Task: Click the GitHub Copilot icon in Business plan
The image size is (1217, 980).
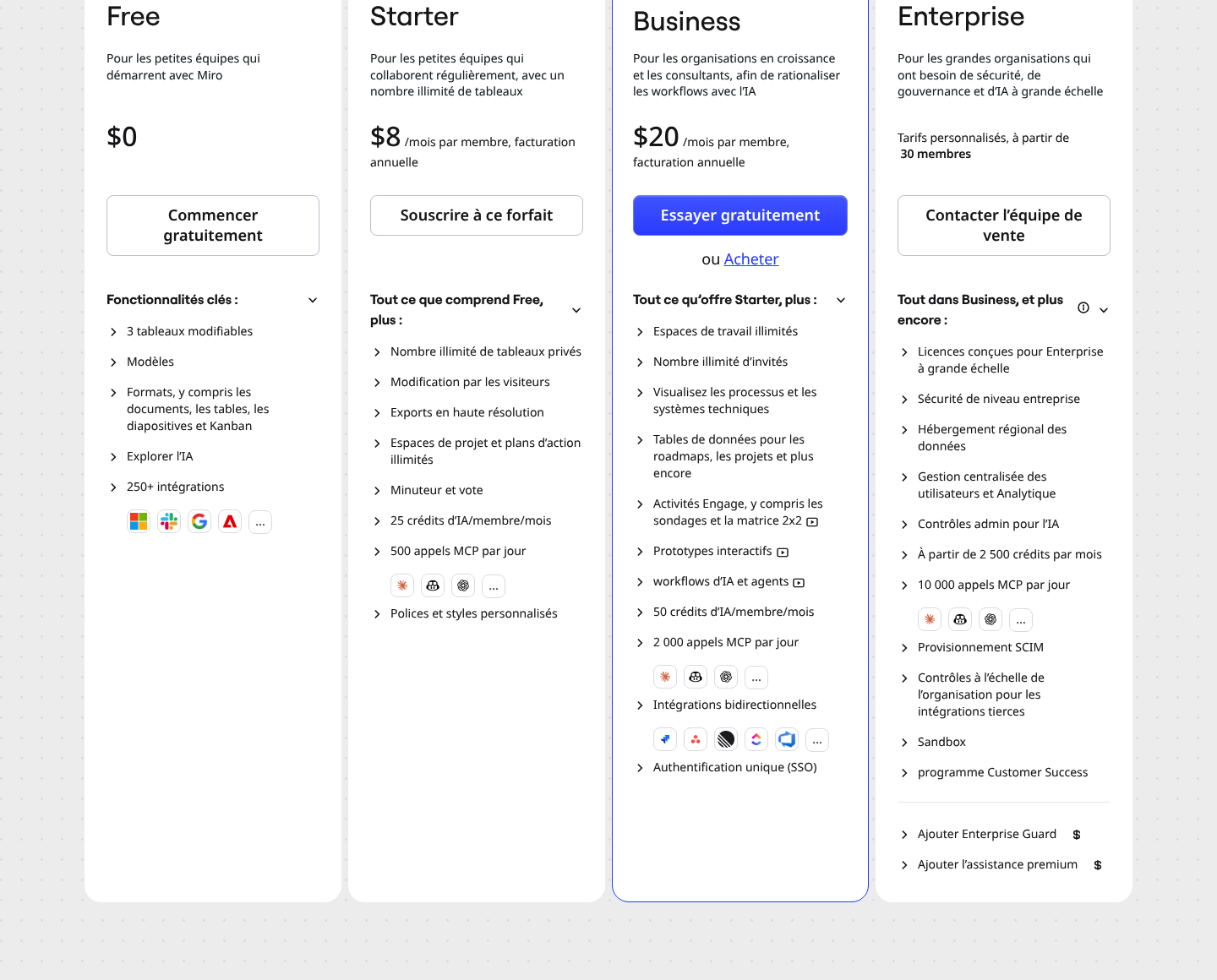Action: [x=696, y=678]
